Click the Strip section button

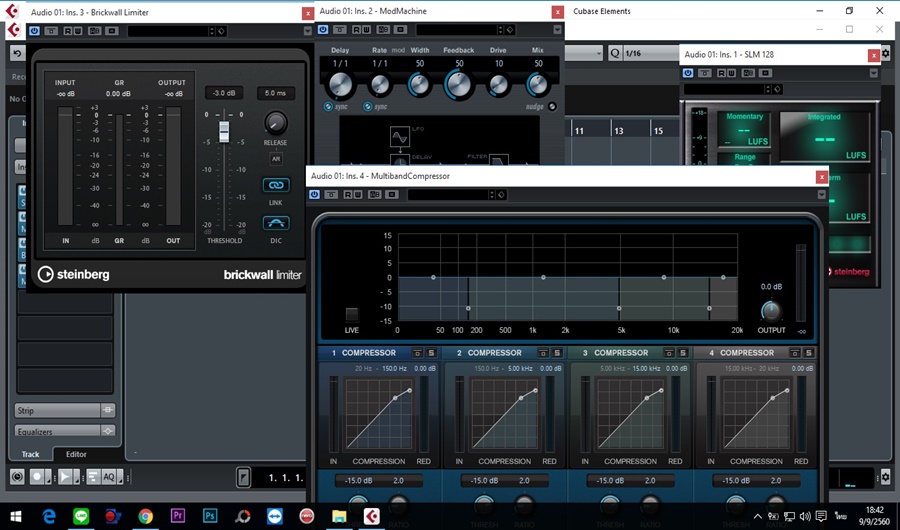coord(57,410)
